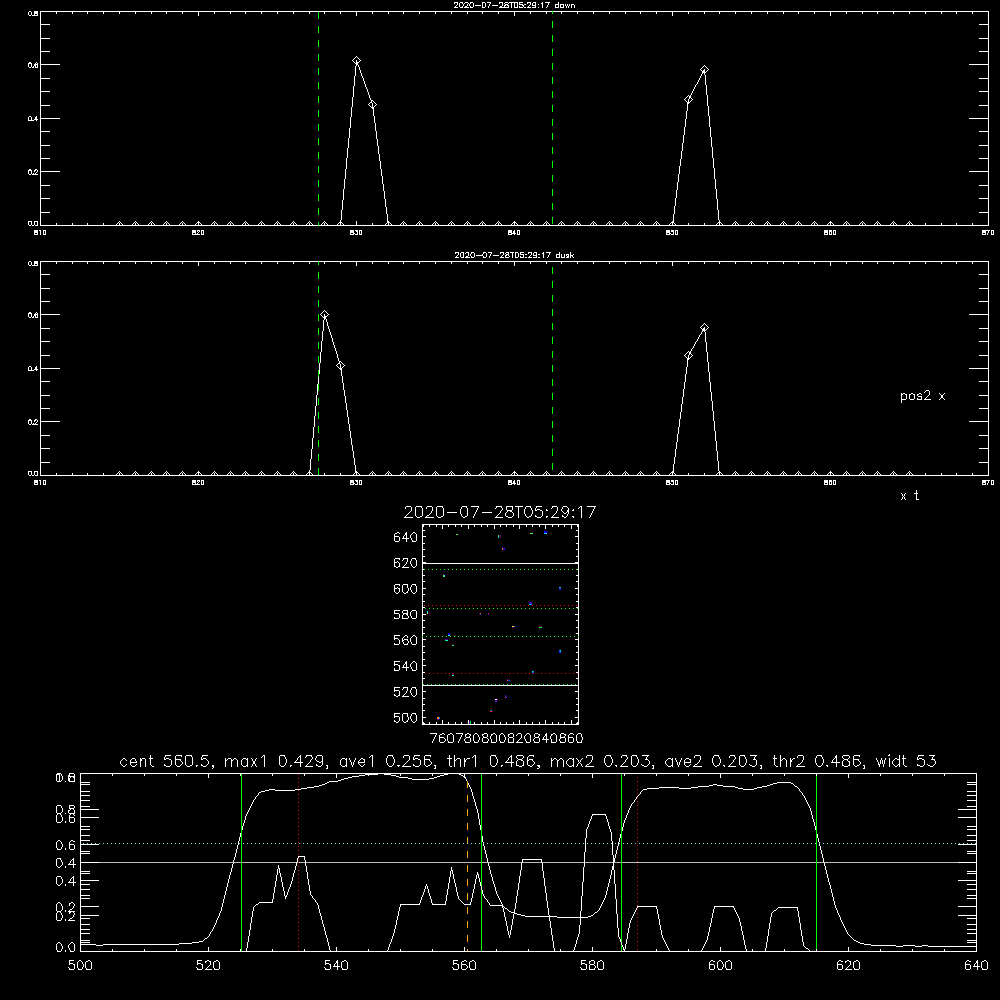Click solid white horizontal line in bottom plot

528,862
